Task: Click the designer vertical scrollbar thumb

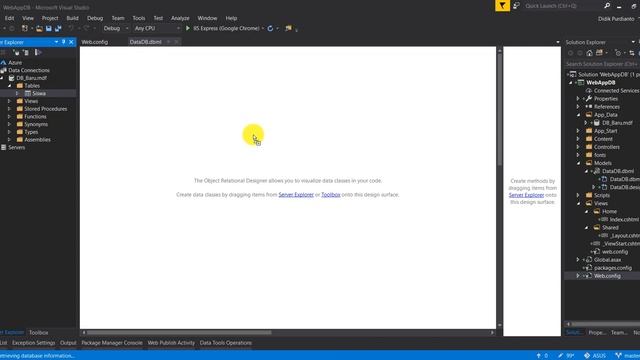Action: click(x=500, y=109)
